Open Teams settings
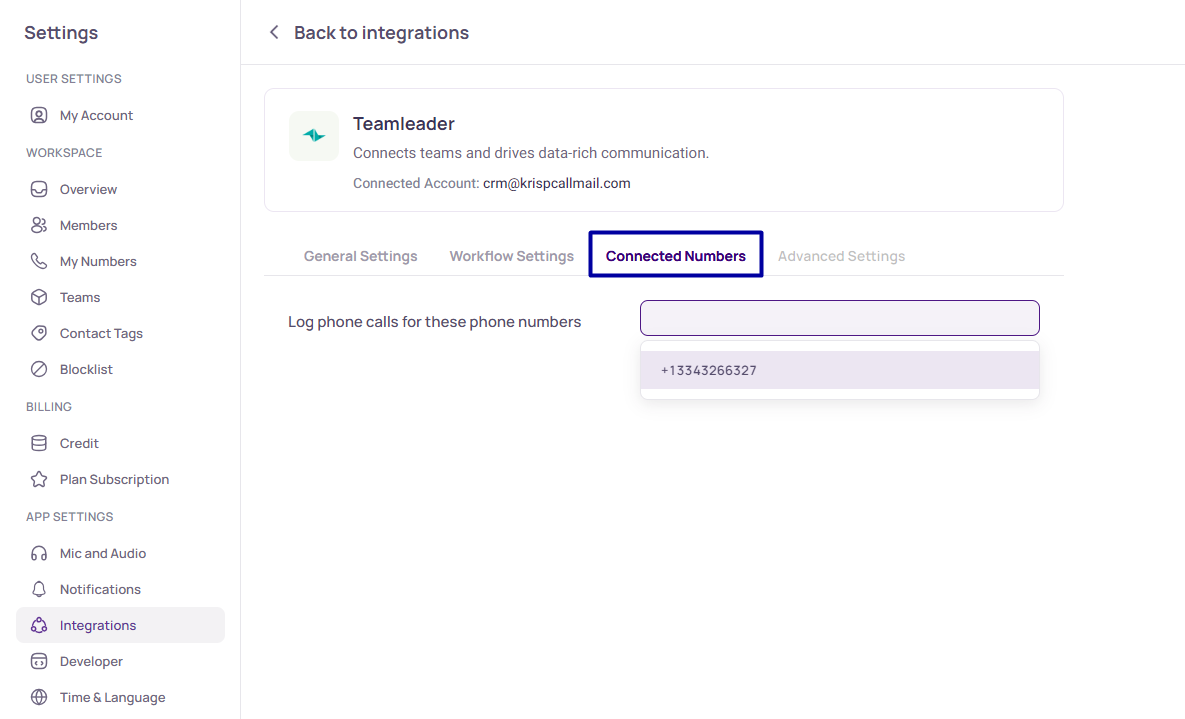1185x719 pixels. coord(80,298)
